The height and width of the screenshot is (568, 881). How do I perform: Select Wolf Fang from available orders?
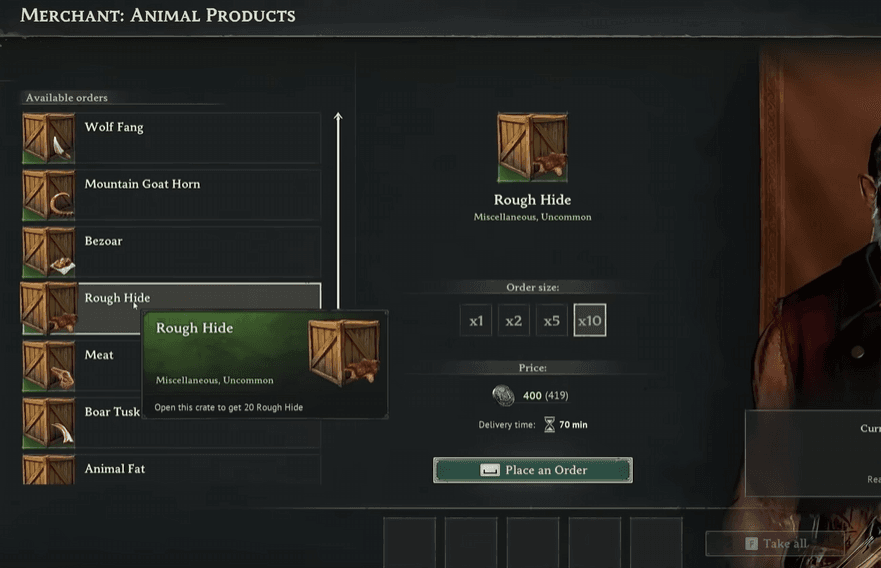click(x=200, y=138)
